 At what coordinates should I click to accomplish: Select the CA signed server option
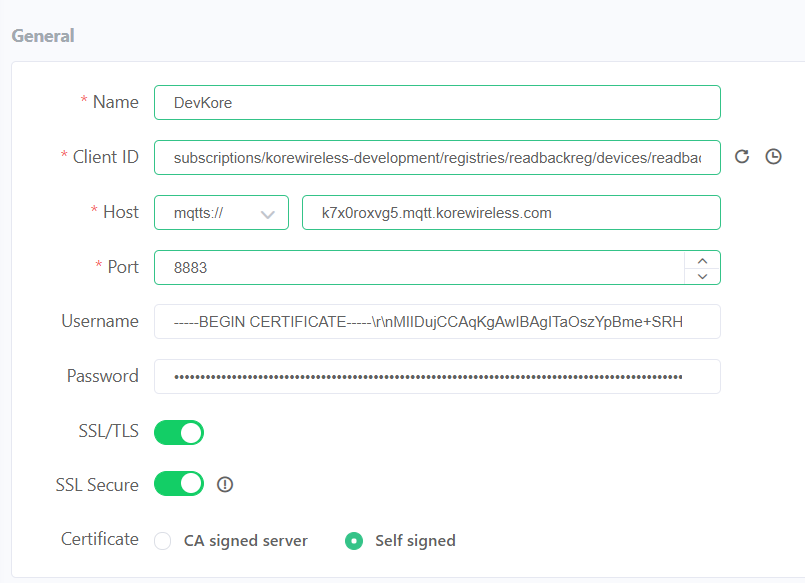click(x=162, y=539)
